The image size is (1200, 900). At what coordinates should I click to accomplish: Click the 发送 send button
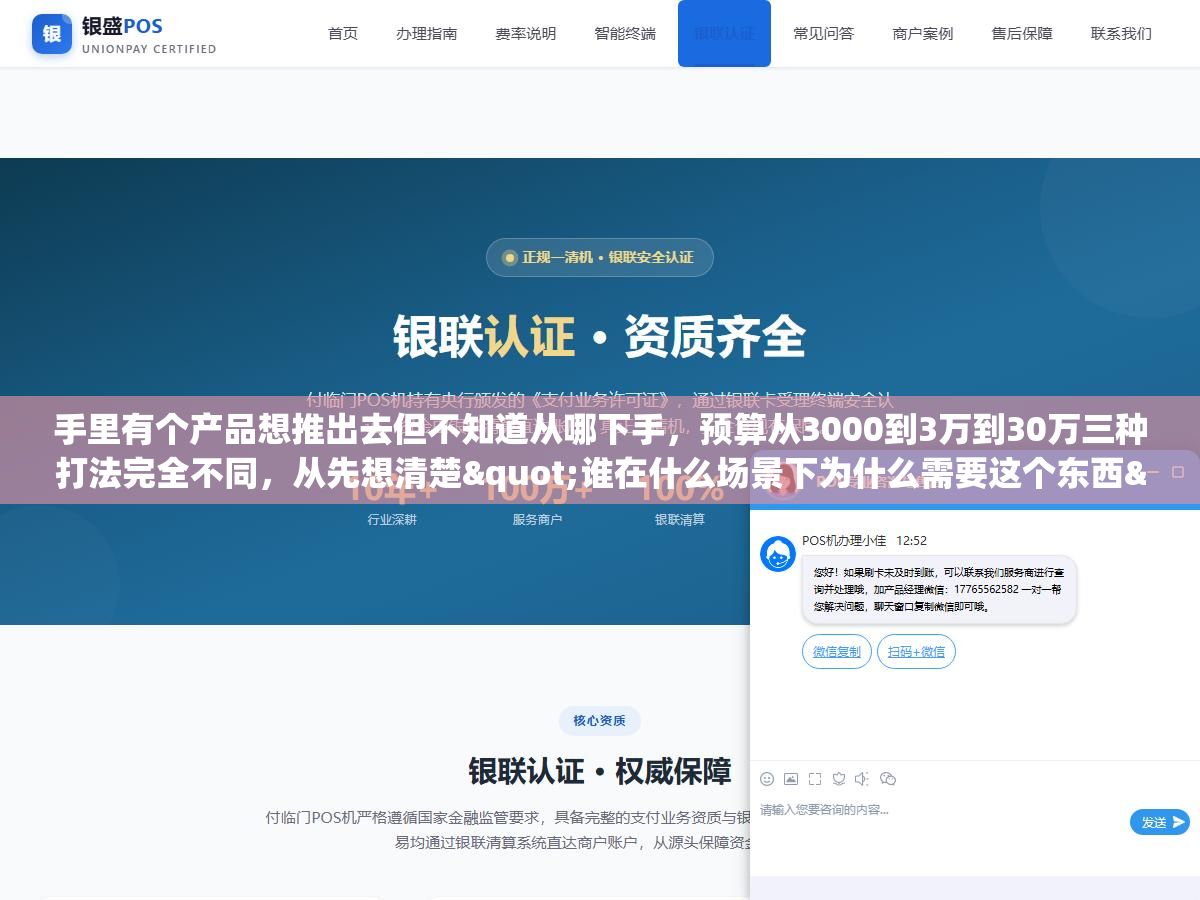[1160, 822]
